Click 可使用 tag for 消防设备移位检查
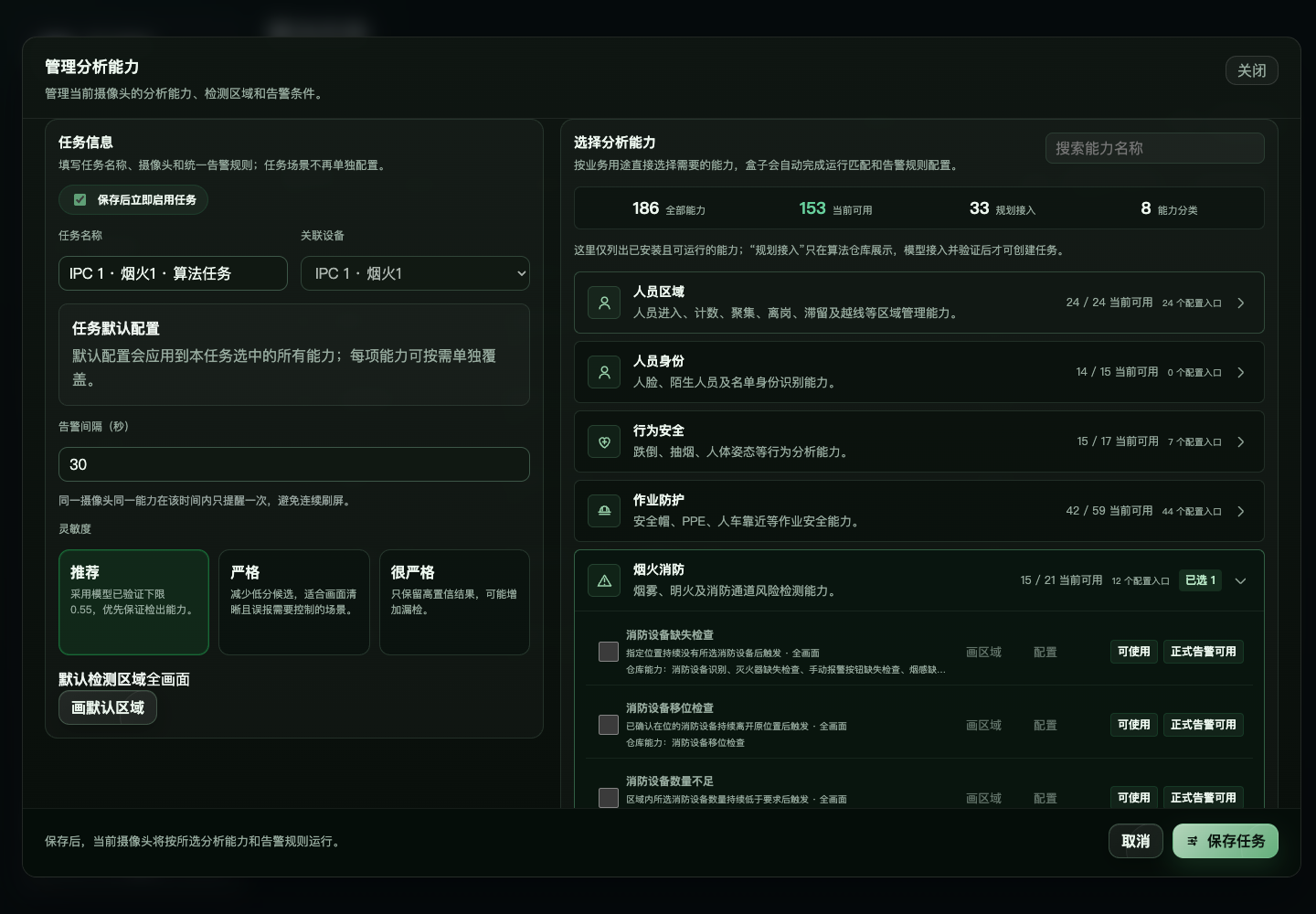Viewport: 1316px width, 914px height. click(x=1134, y=725)
